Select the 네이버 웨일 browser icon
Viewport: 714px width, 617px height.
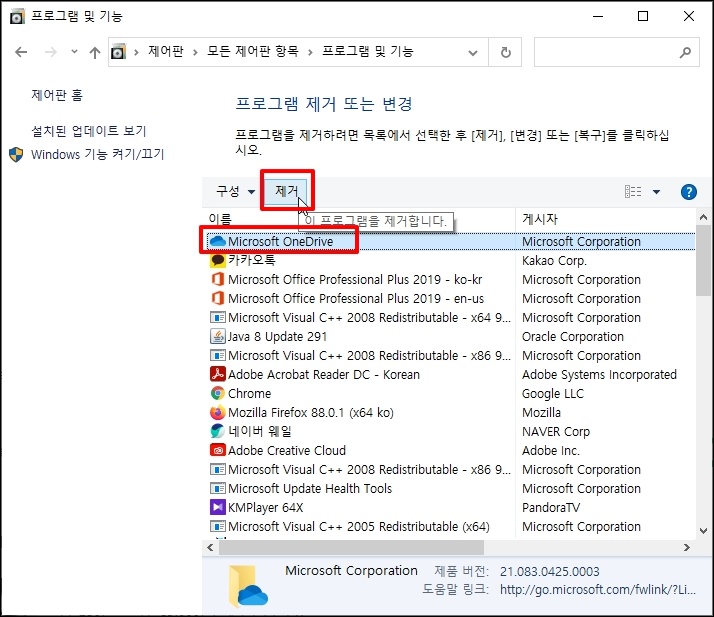coord(218,431)
